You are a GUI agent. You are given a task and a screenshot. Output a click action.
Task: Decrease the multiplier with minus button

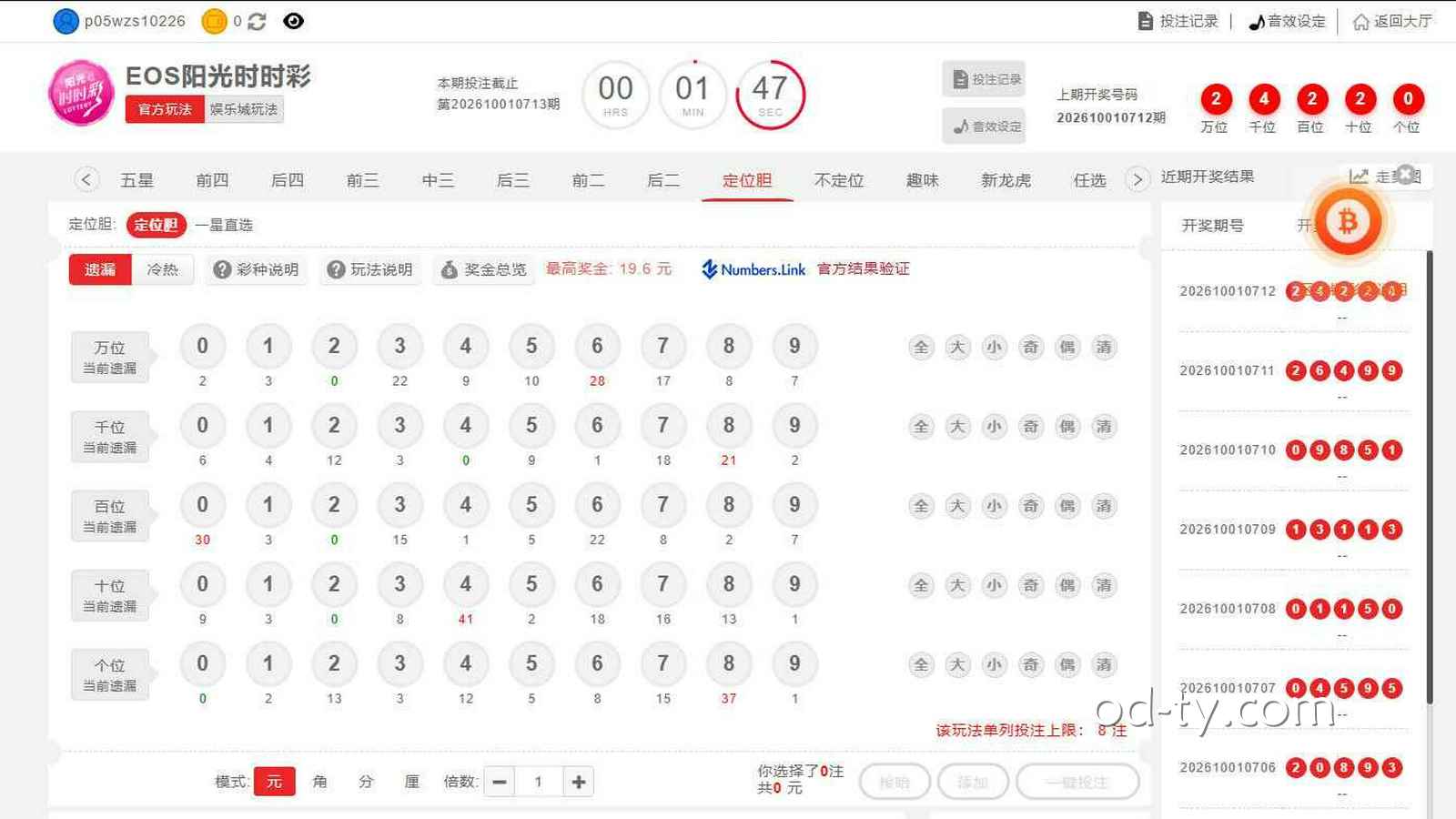[x=500, y=782]
